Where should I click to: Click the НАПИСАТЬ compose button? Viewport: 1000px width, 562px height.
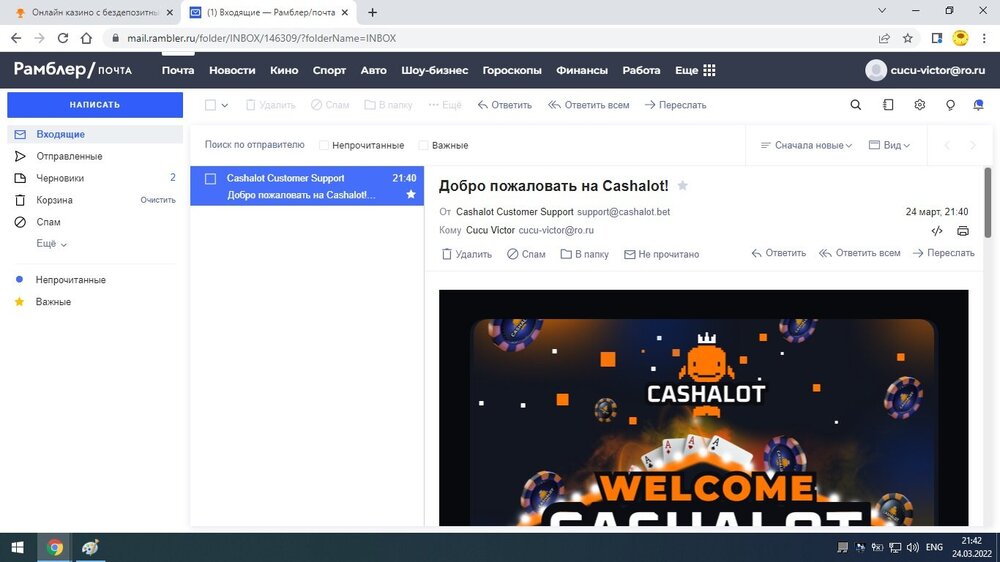pos(95,105)
